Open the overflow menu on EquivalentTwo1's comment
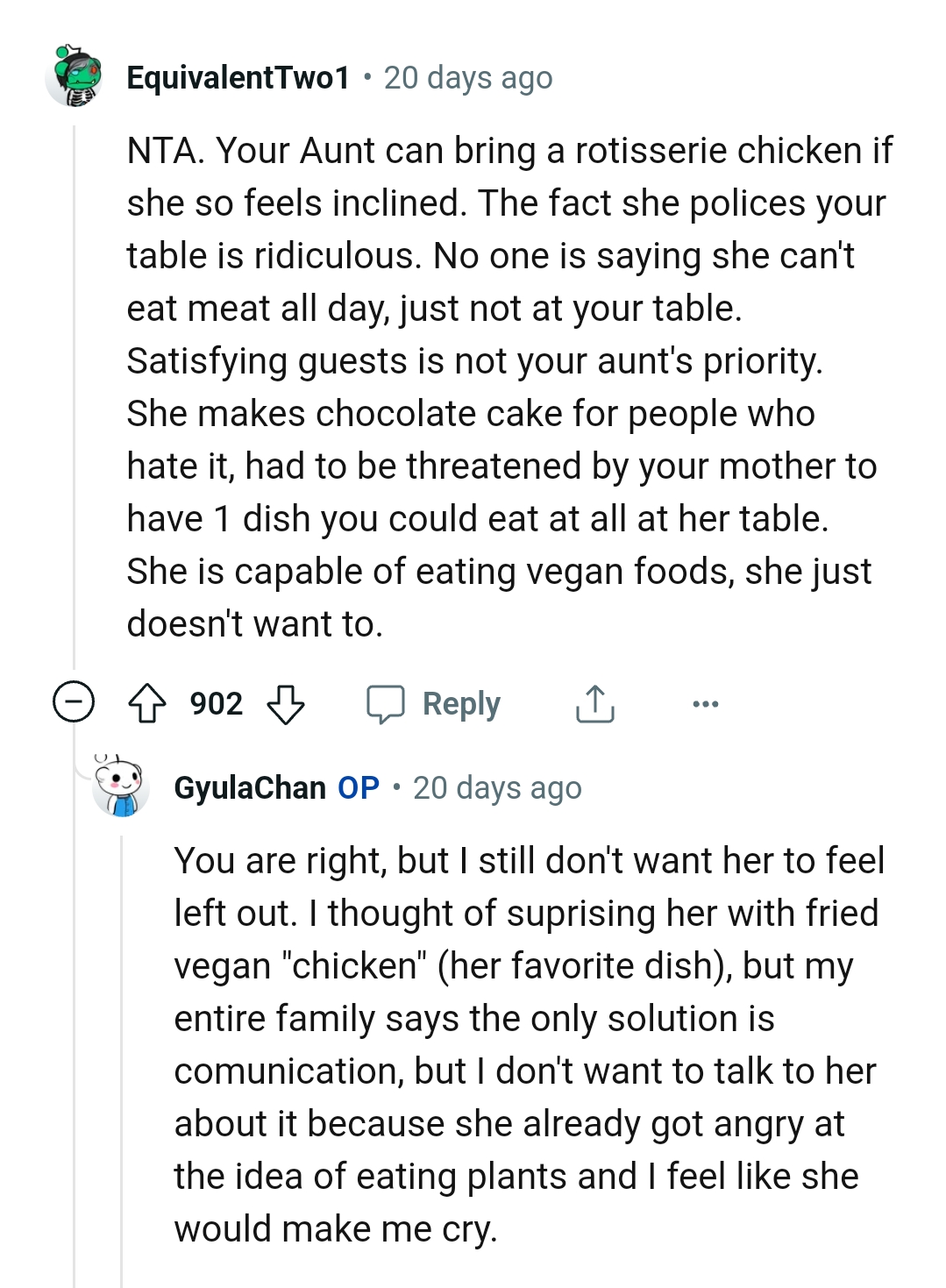The image size is (946, 1288). coord(707,702)
